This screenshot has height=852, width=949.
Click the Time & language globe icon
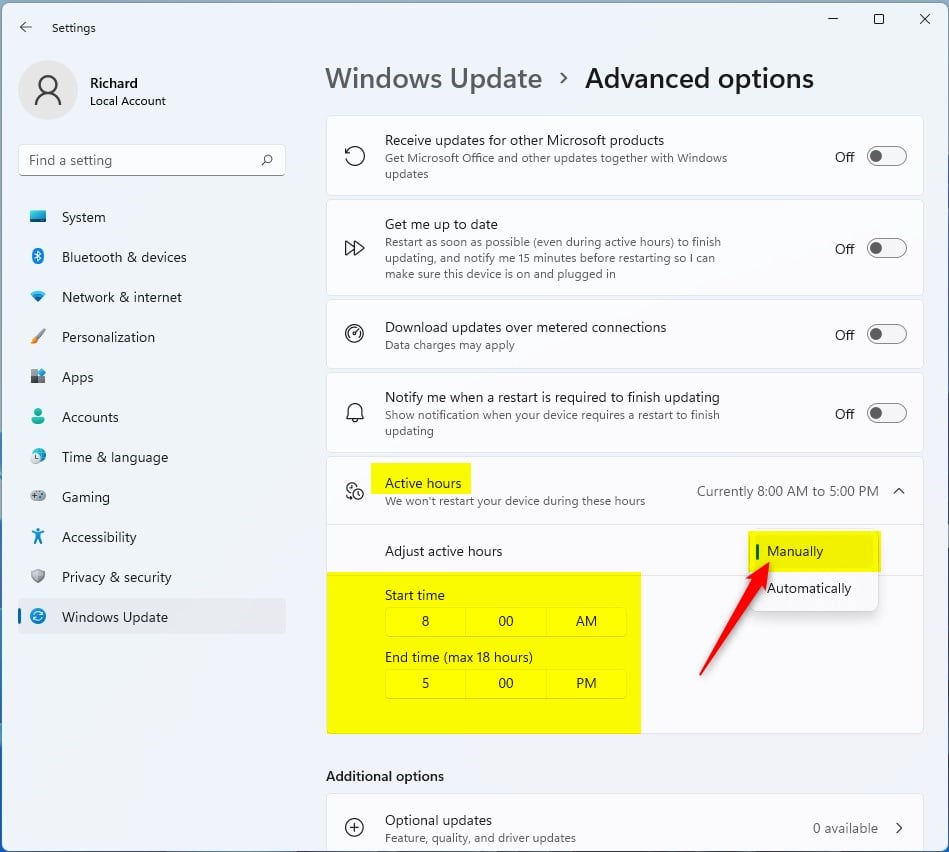[x=38, y=456]
